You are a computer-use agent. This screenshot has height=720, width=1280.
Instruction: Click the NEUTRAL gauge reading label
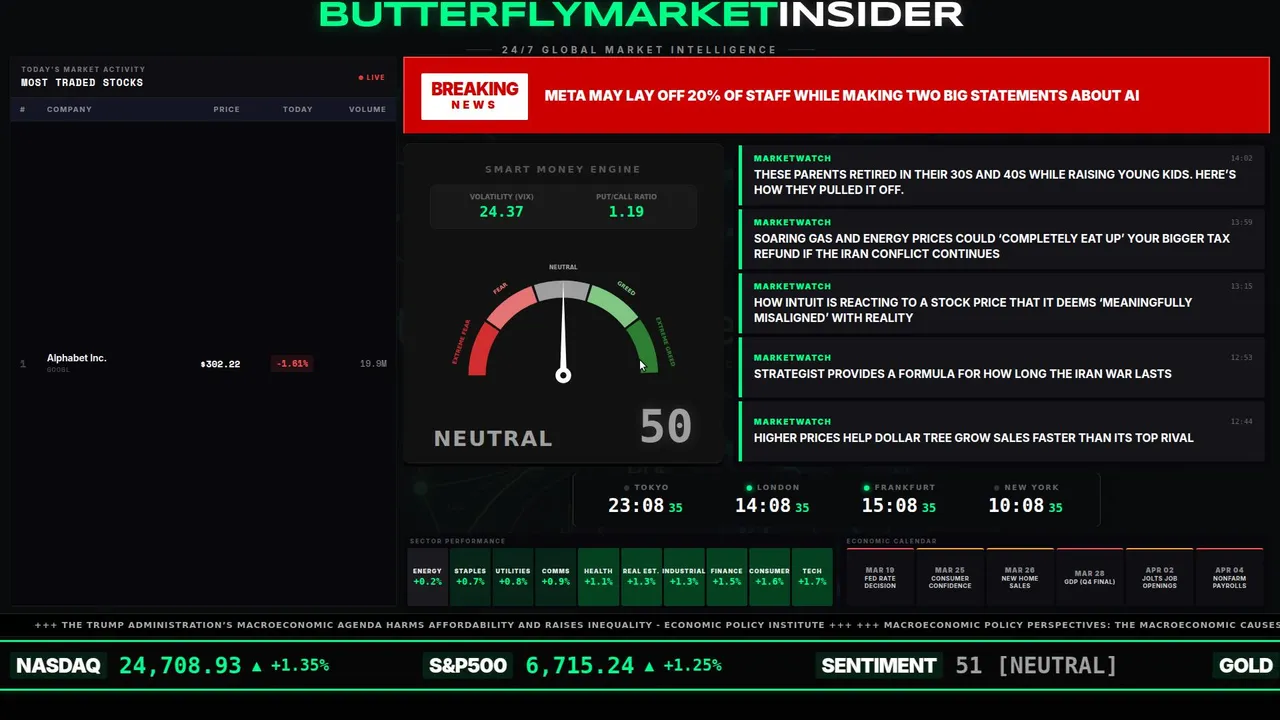tap(493, 438)
